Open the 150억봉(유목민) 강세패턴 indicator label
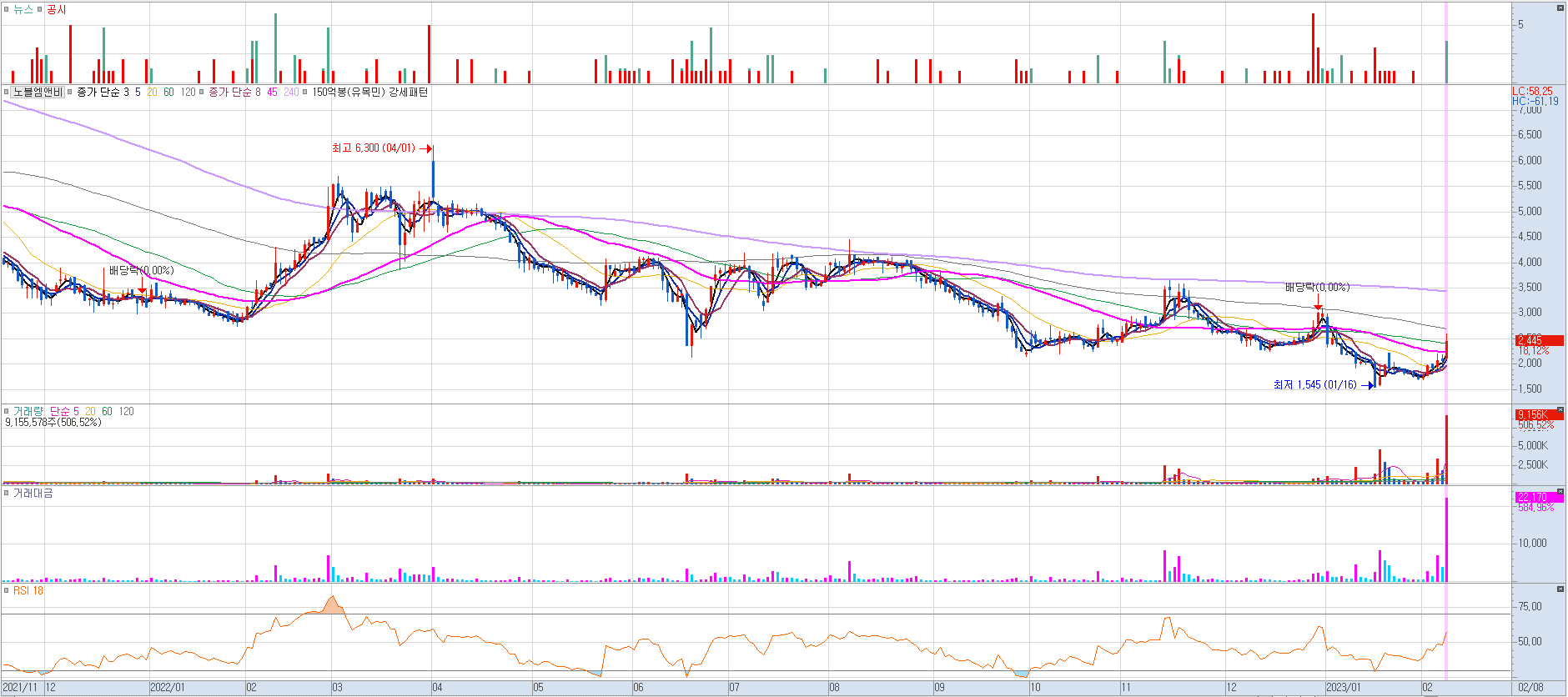 tap(369, 93)
